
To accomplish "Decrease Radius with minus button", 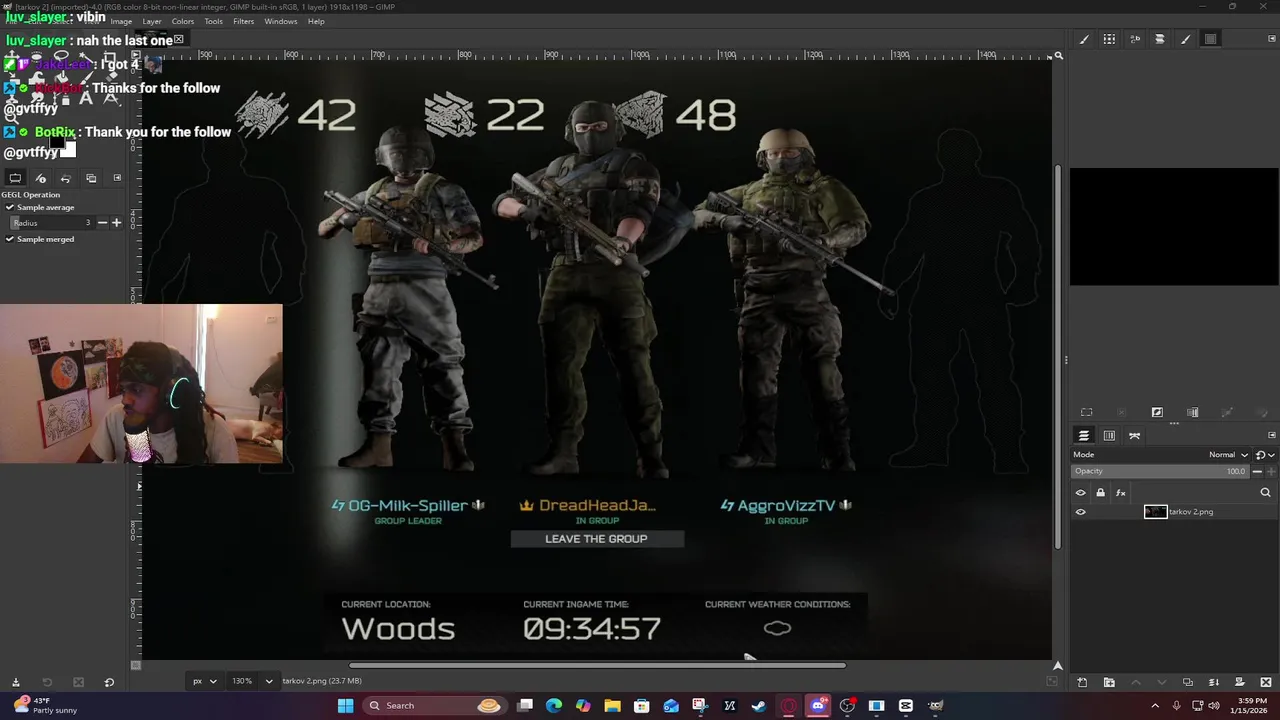I will [x=102, y=223].
